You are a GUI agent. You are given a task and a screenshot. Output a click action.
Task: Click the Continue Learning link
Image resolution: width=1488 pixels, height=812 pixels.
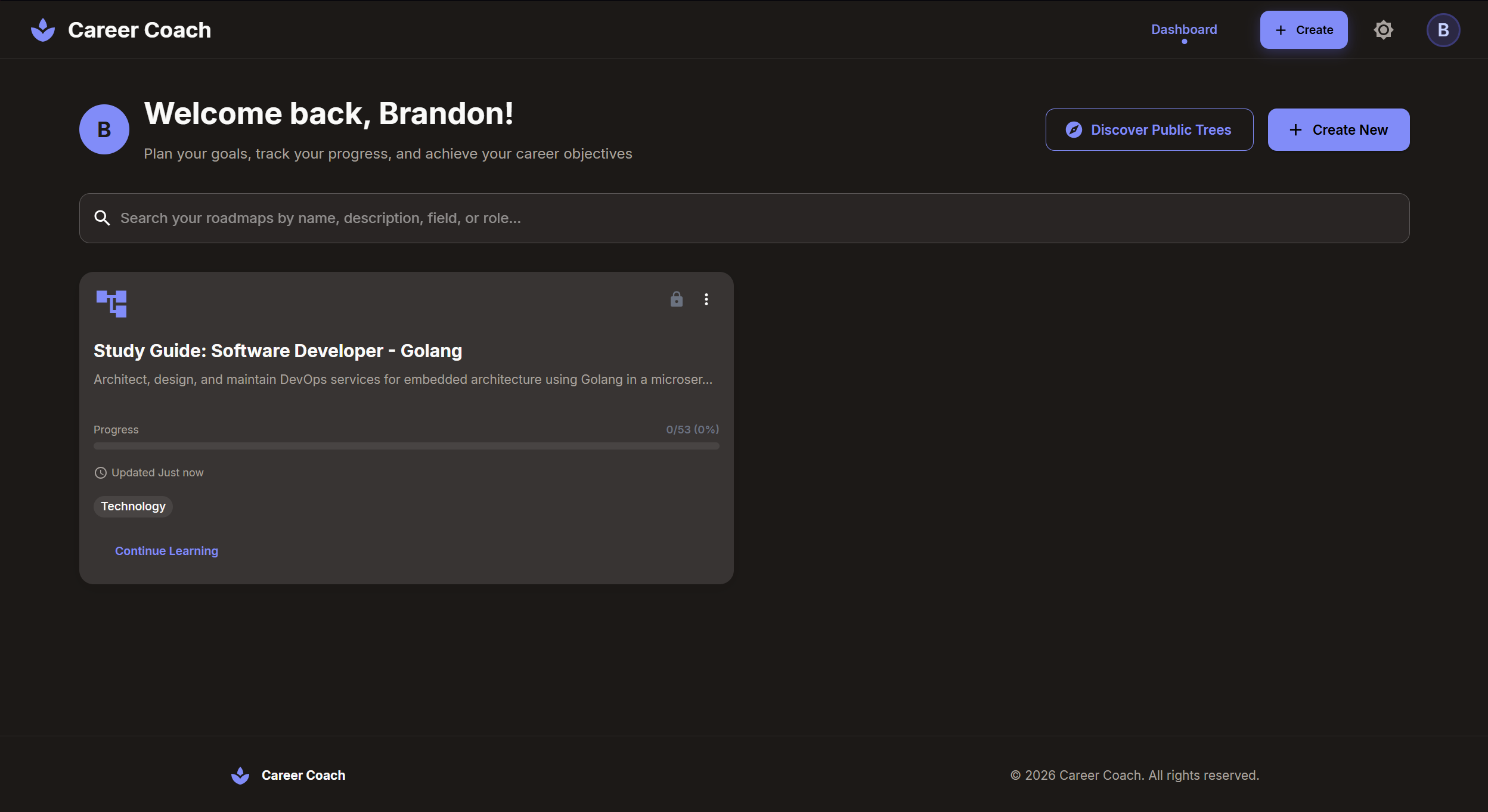pyautogui.click(x=166, y=551)
